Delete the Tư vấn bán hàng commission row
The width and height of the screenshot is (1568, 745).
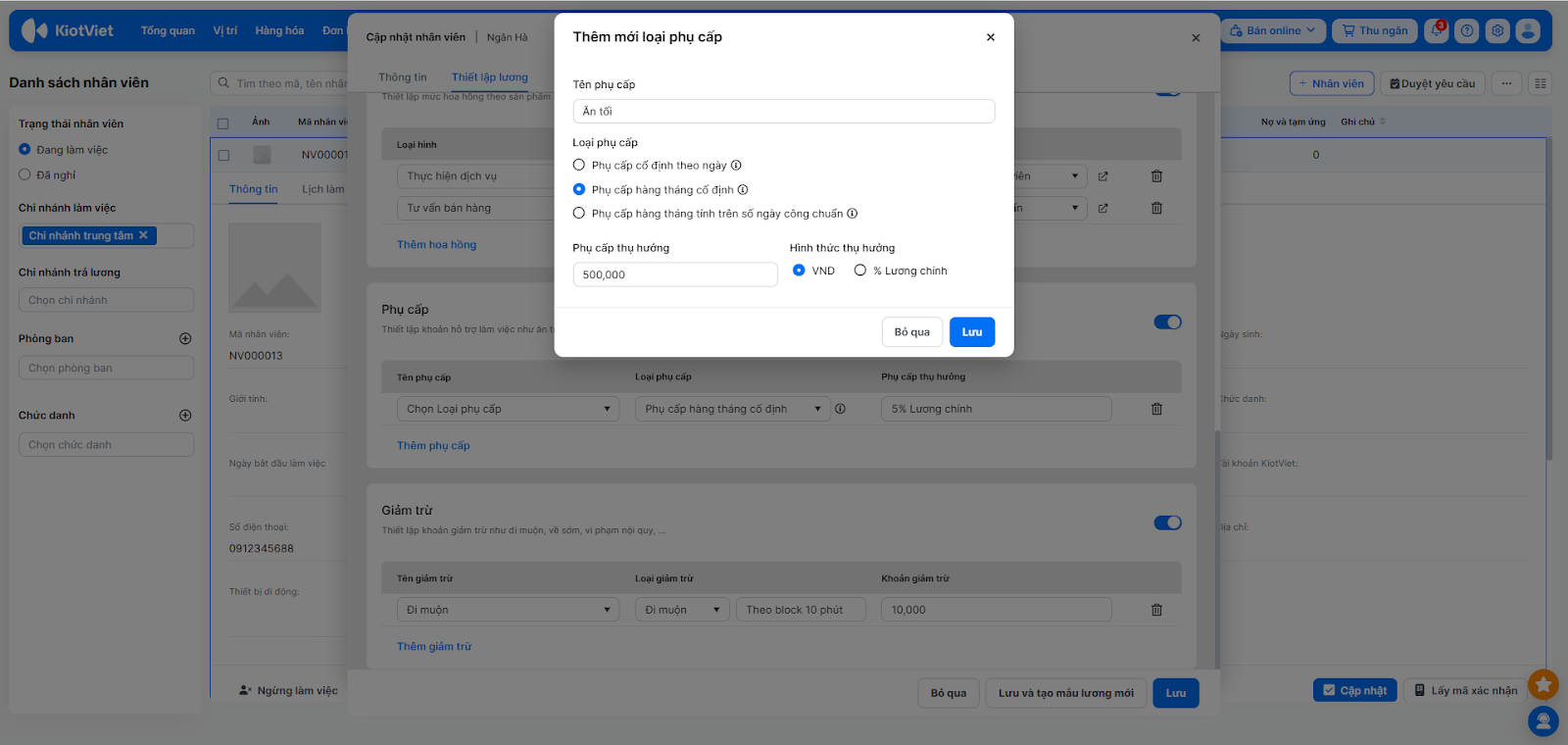pyautogui.click(x=1156, y=208)
